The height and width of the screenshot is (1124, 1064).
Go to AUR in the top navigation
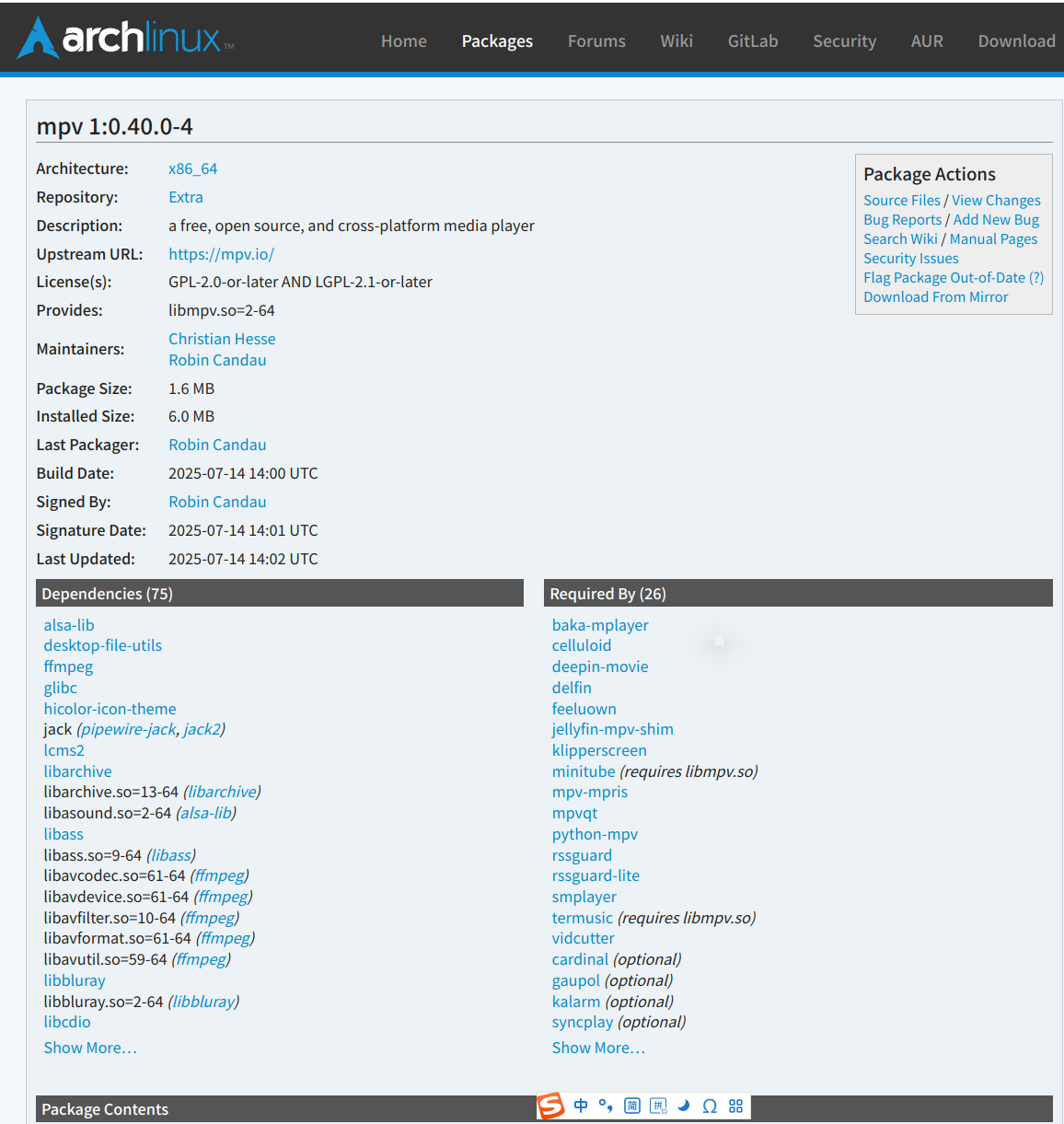927,41
